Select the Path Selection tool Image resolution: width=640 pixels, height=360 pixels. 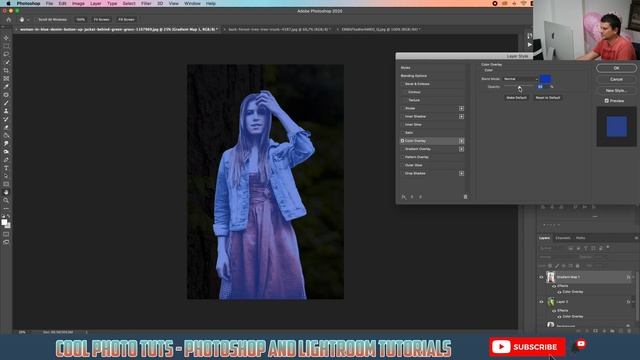click(6, 176)
